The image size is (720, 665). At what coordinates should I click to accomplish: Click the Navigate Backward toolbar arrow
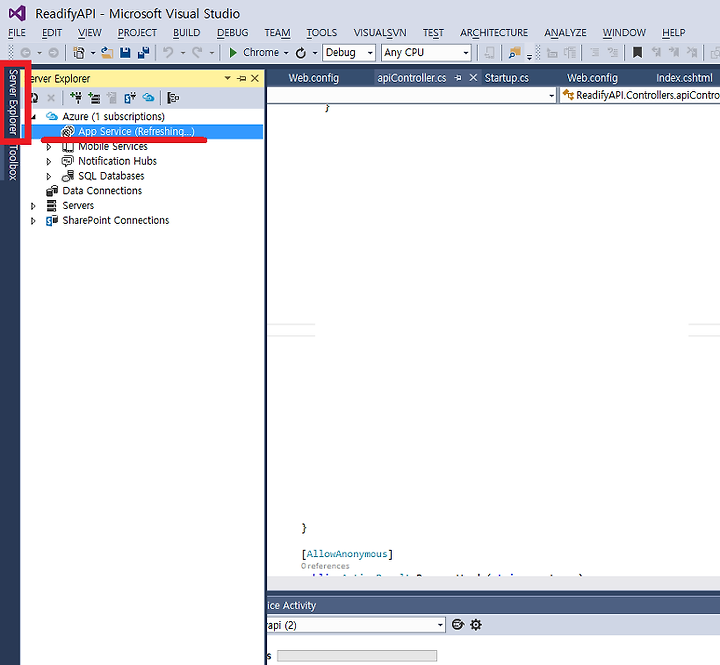pyautogui.click(x=26, y=53)
